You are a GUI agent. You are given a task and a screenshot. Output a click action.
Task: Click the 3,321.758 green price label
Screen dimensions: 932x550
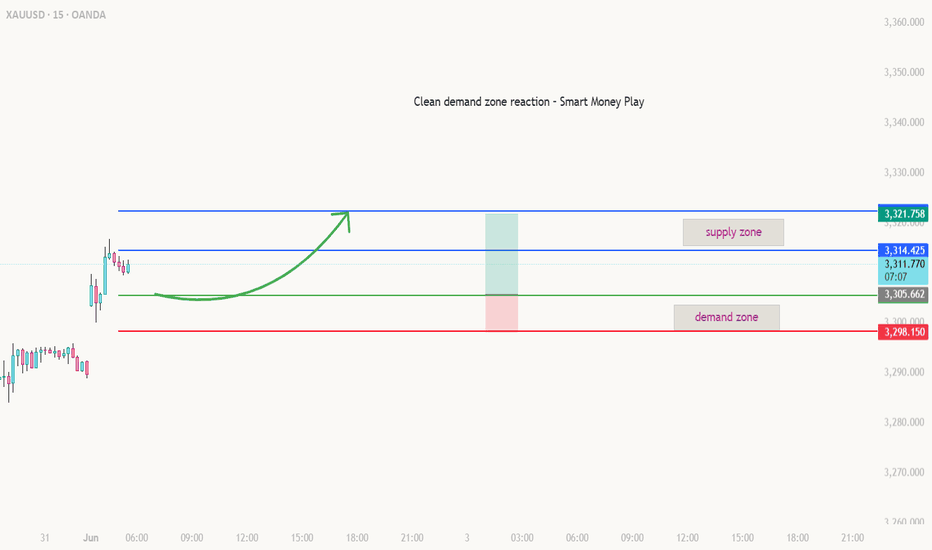point(904,214)
